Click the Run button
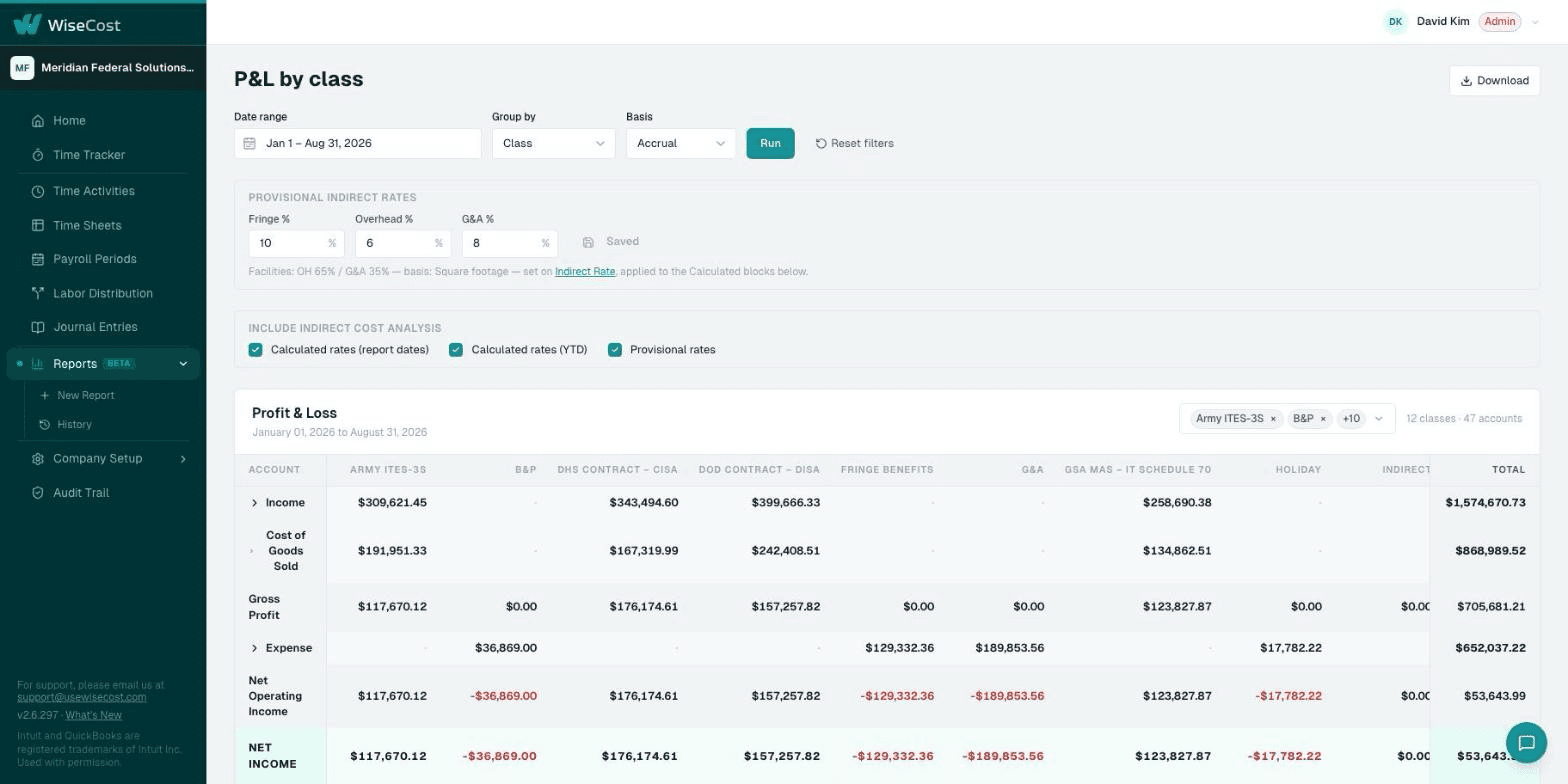1568x784 pixels. (770, 144)
